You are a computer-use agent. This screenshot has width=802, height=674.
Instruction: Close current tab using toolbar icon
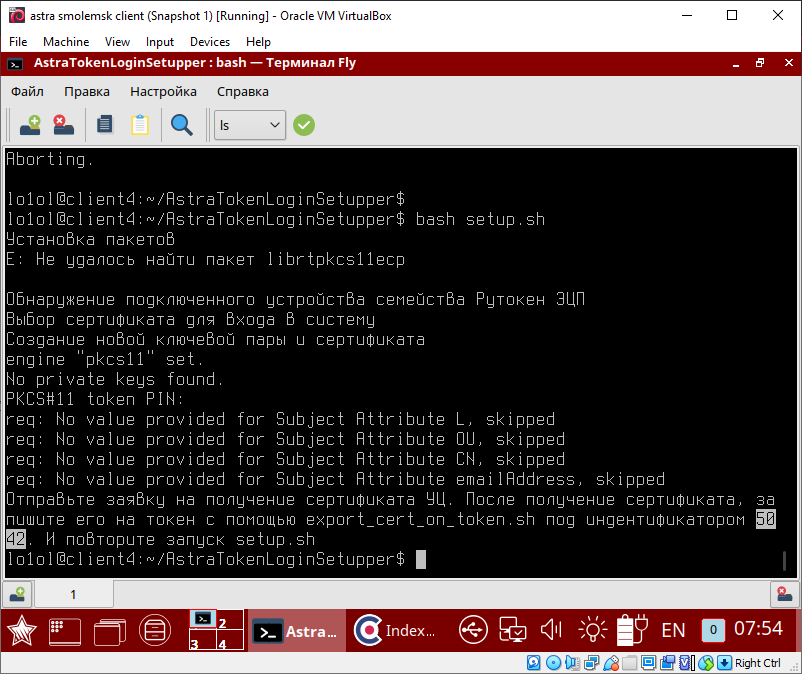click(x=63, y=125)
